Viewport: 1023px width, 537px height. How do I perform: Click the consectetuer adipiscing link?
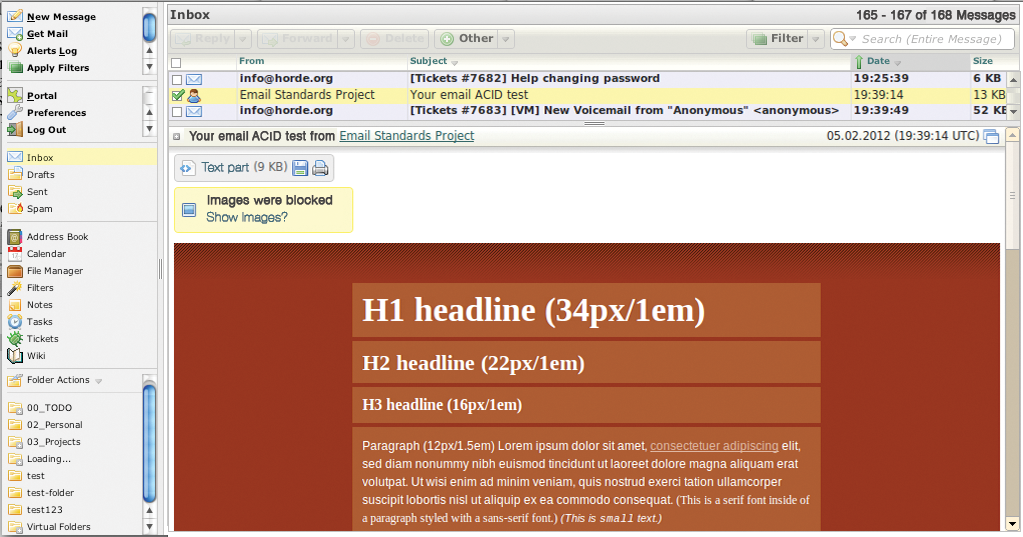point(714,446)
